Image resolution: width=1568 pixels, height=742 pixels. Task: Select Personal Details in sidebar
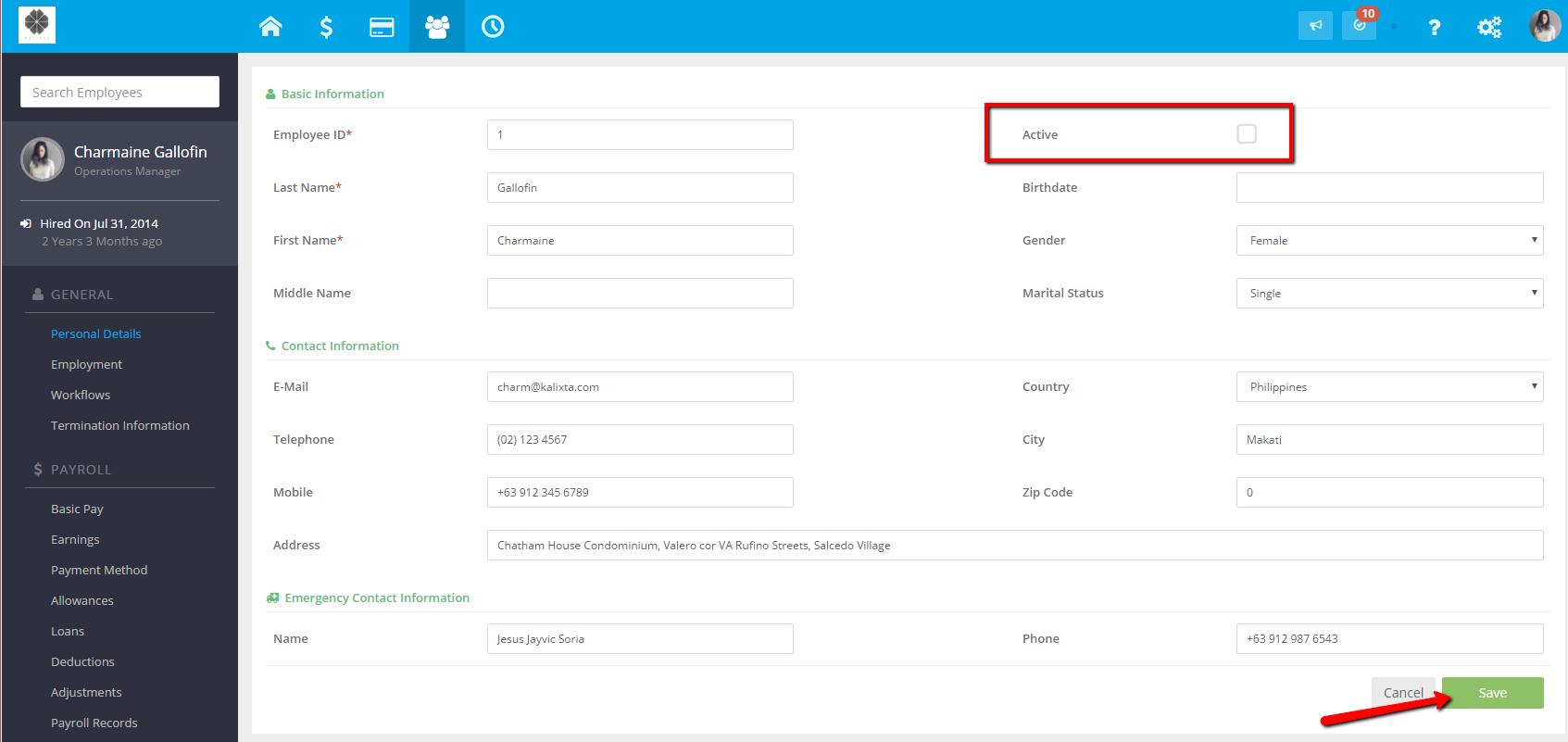click(x=96, y=334)
